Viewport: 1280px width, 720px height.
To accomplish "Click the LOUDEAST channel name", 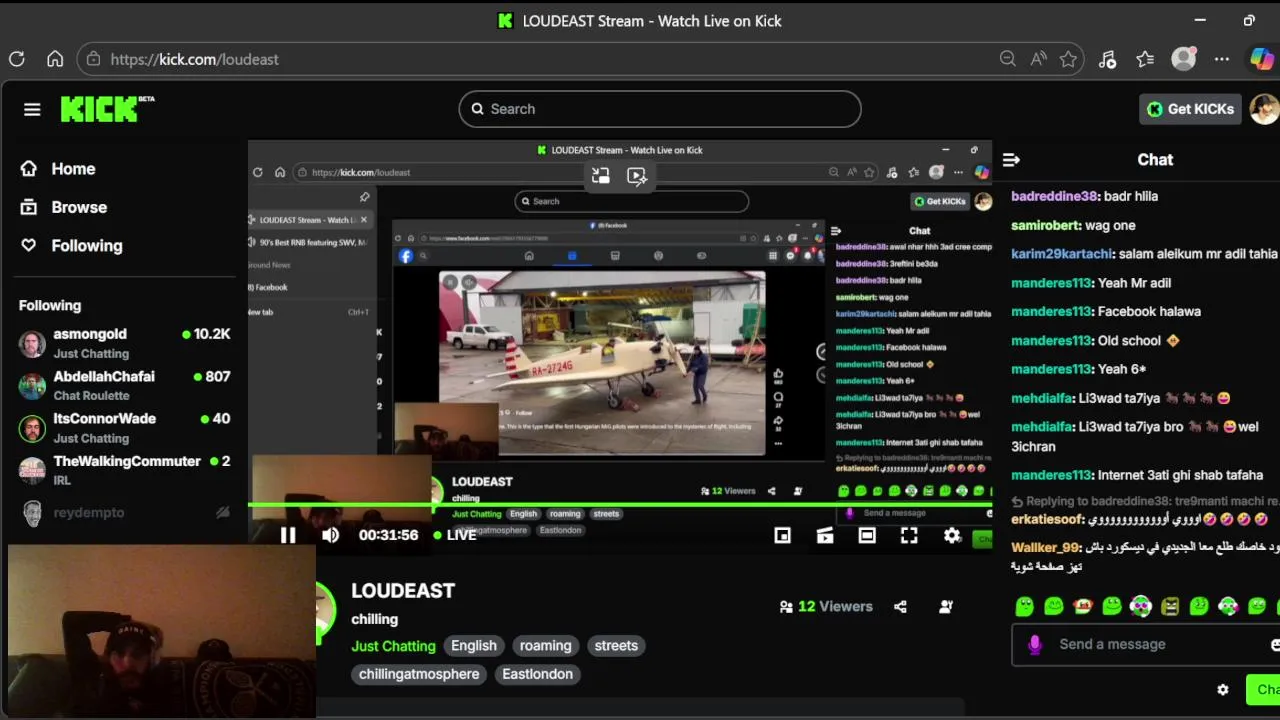I will point(403,590).
